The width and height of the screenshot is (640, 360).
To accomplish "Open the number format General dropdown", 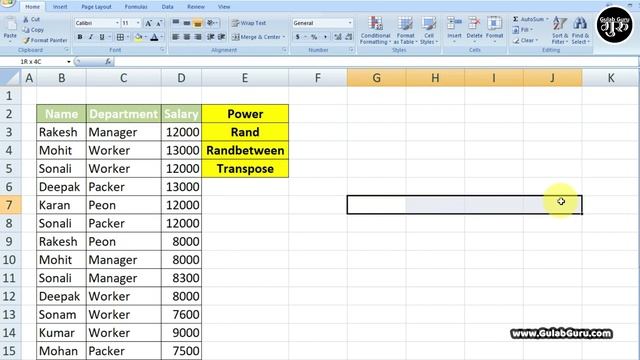I will point(350,23).
